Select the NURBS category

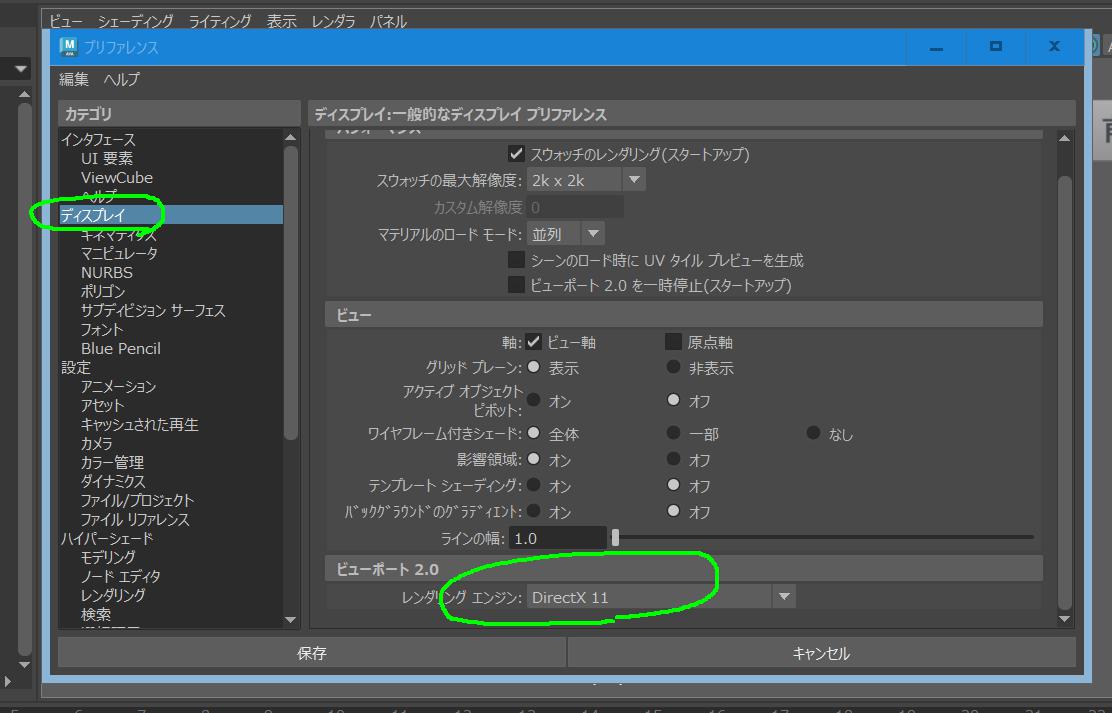click(x=106, y=272)
